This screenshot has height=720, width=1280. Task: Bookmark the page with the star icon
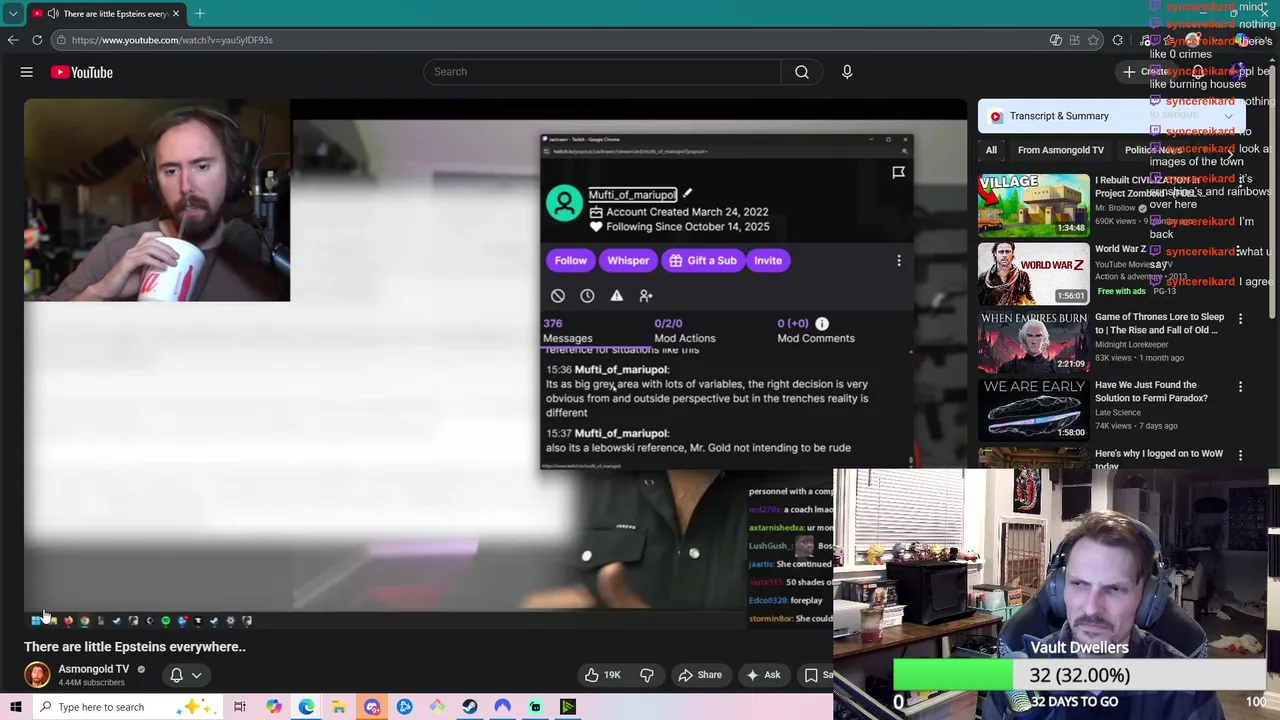click(1093, 40)
